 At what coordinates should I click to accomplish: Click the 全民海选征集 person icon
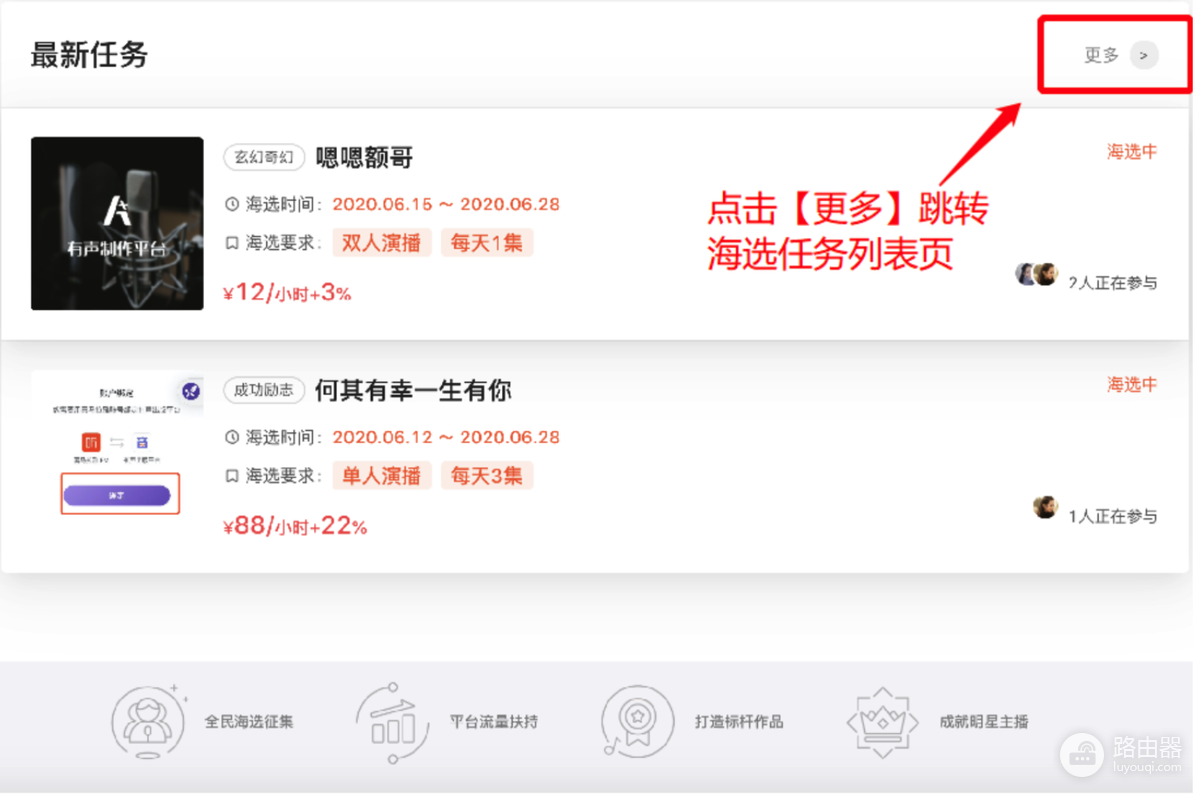tap(148, 721)
